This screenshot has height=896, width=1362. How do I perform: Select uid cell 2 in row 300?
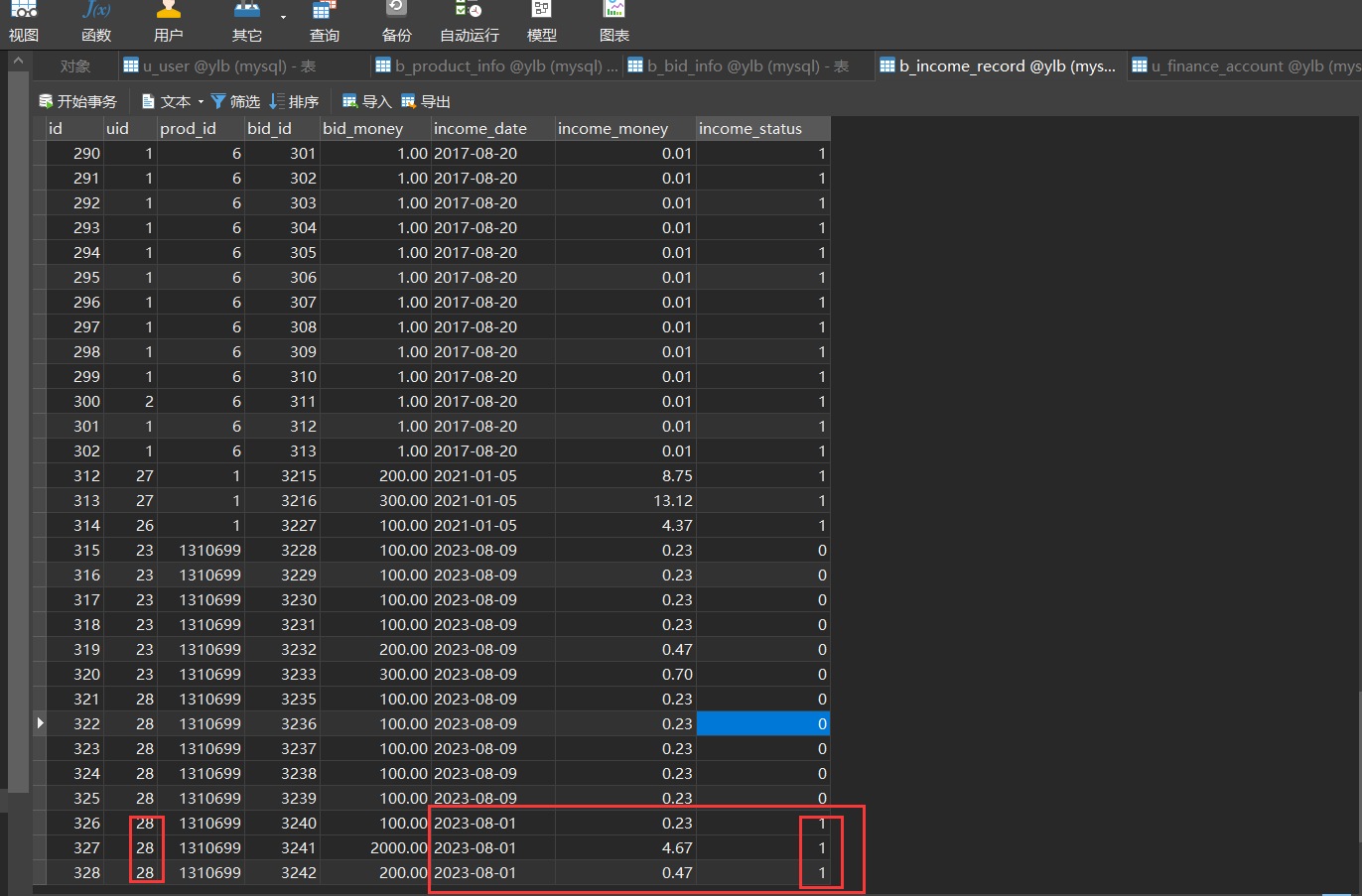(x=130, y=401)
